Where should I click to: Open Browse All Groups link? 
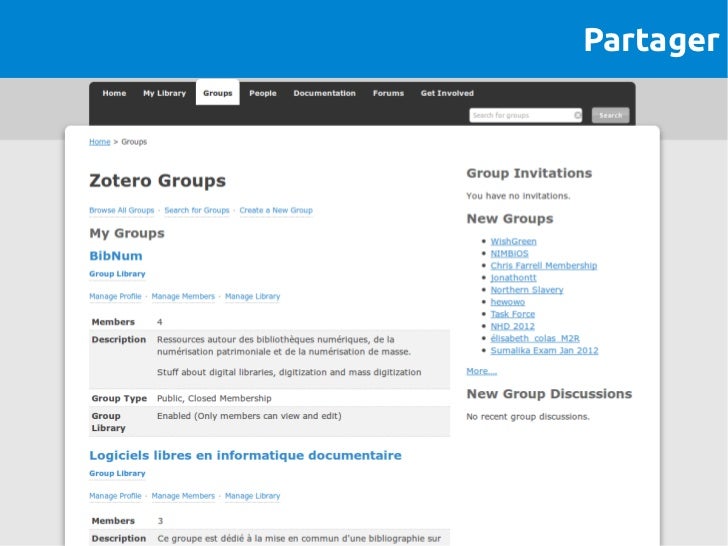(x=122, y=210)
